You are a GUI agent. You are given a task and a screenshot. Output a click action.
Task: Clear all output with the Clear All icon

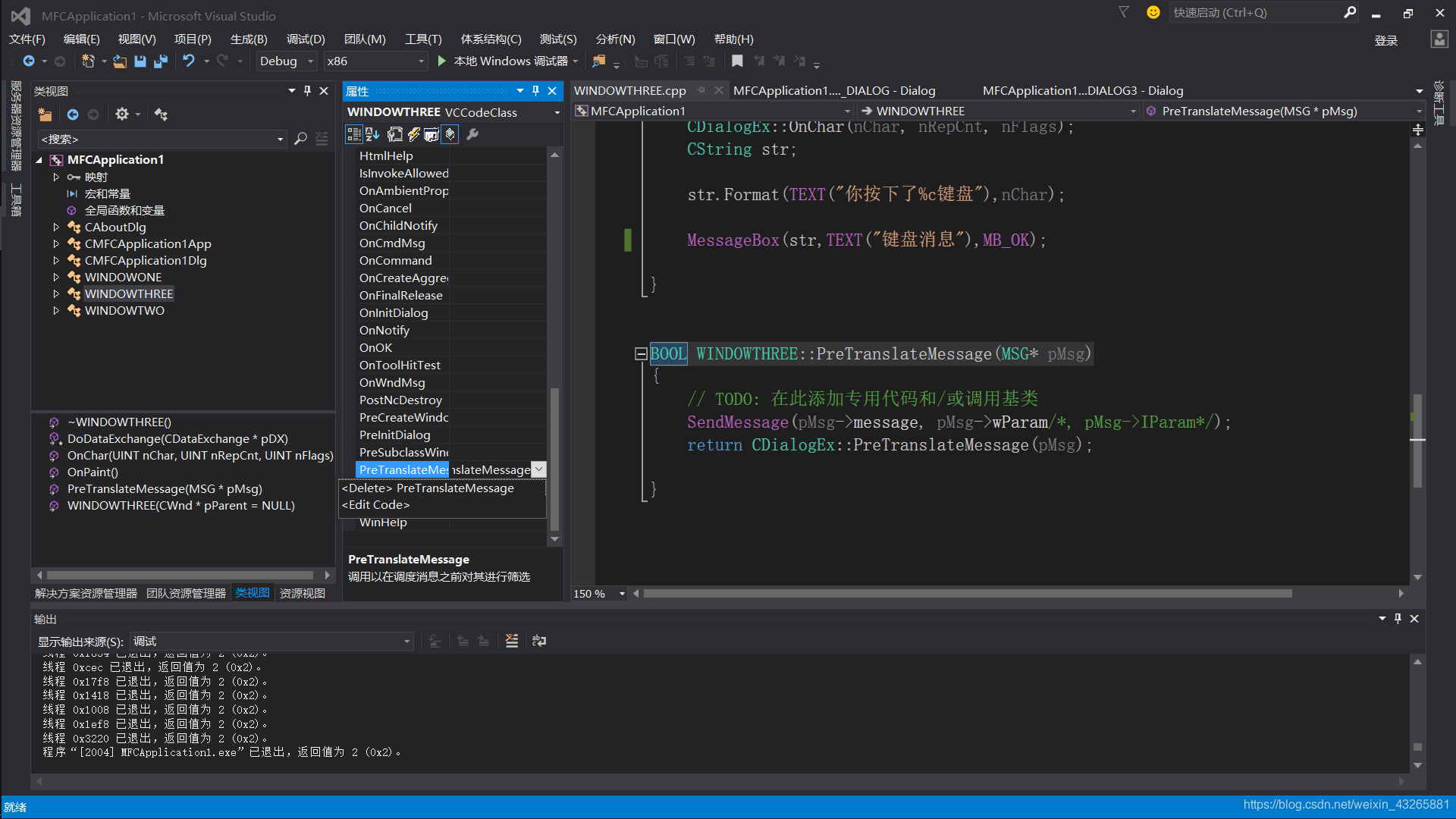click(x=512, y=641)
